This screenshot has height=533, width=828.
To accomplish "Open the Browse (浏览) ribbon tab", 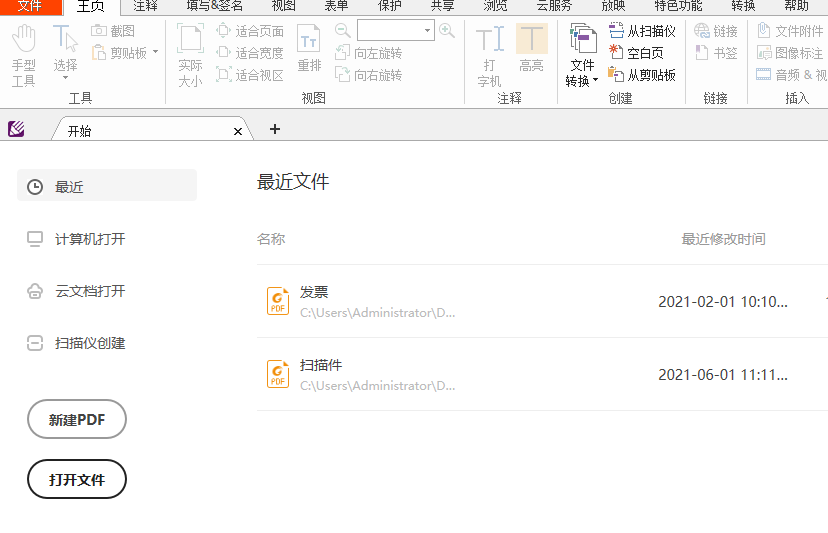I will tap(495, 6).
